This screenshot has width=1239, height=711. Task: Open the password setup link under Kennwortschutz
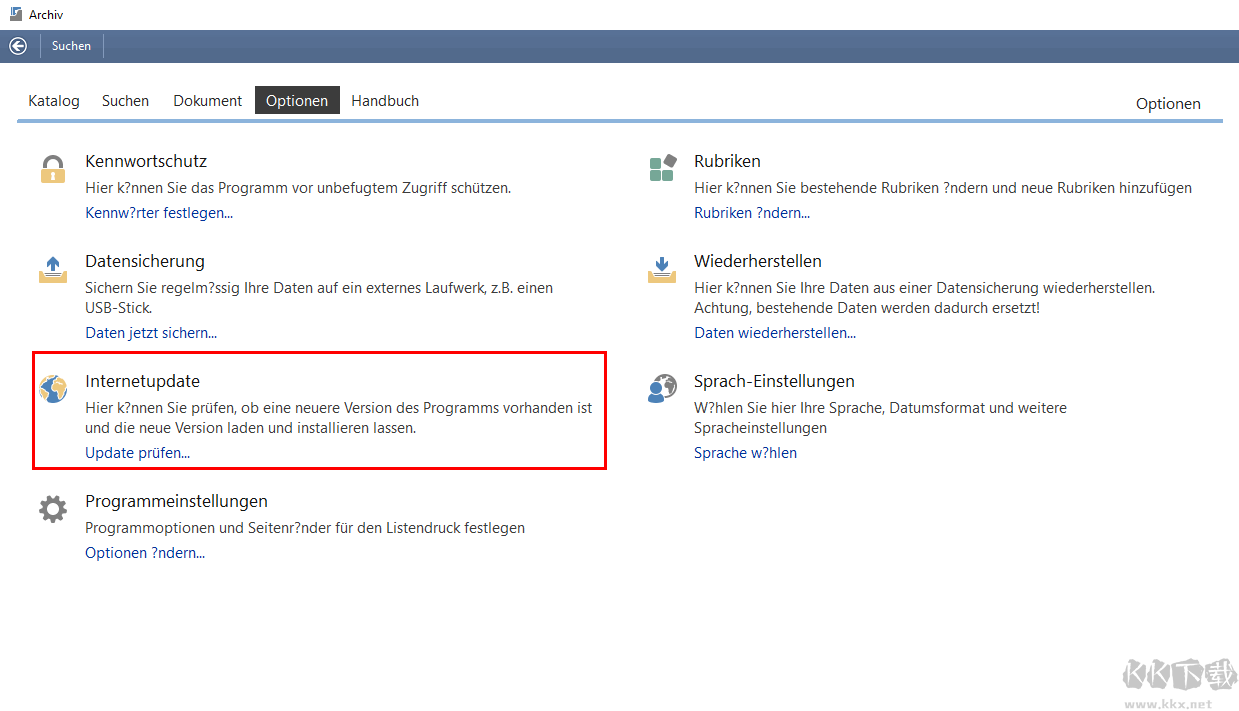159,213
